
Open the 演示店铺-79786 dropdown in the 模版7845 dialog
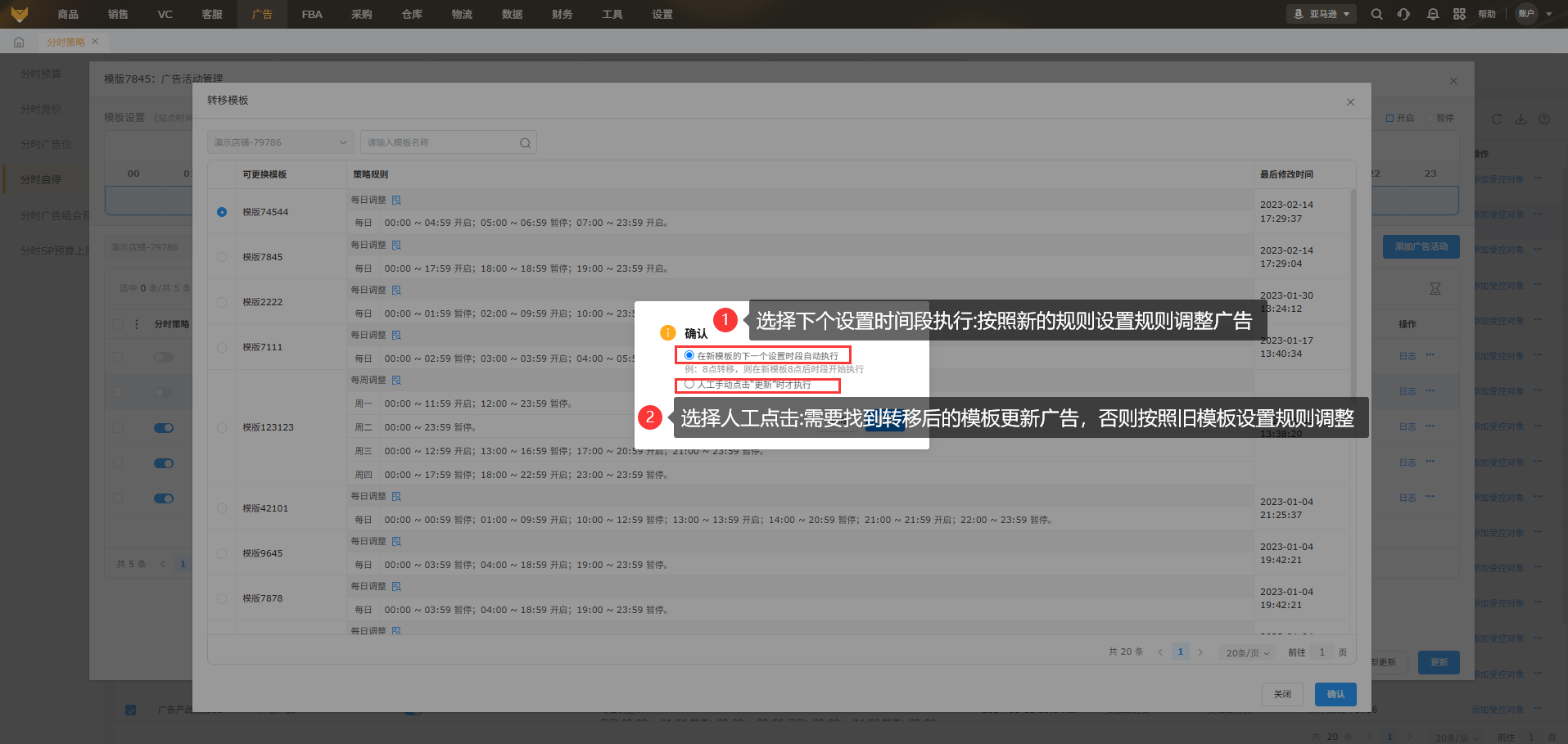(148, 247)
